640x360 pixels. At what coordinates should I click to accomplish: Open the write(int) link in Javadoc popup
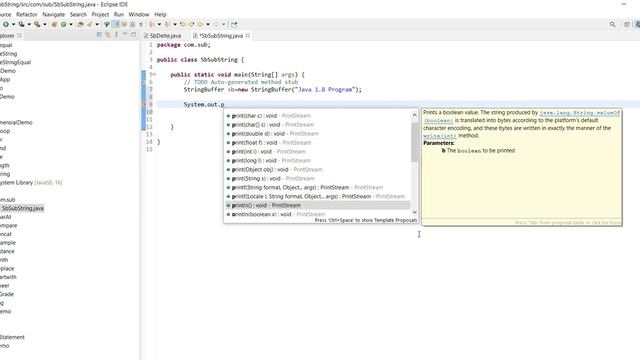coord(440,136)
